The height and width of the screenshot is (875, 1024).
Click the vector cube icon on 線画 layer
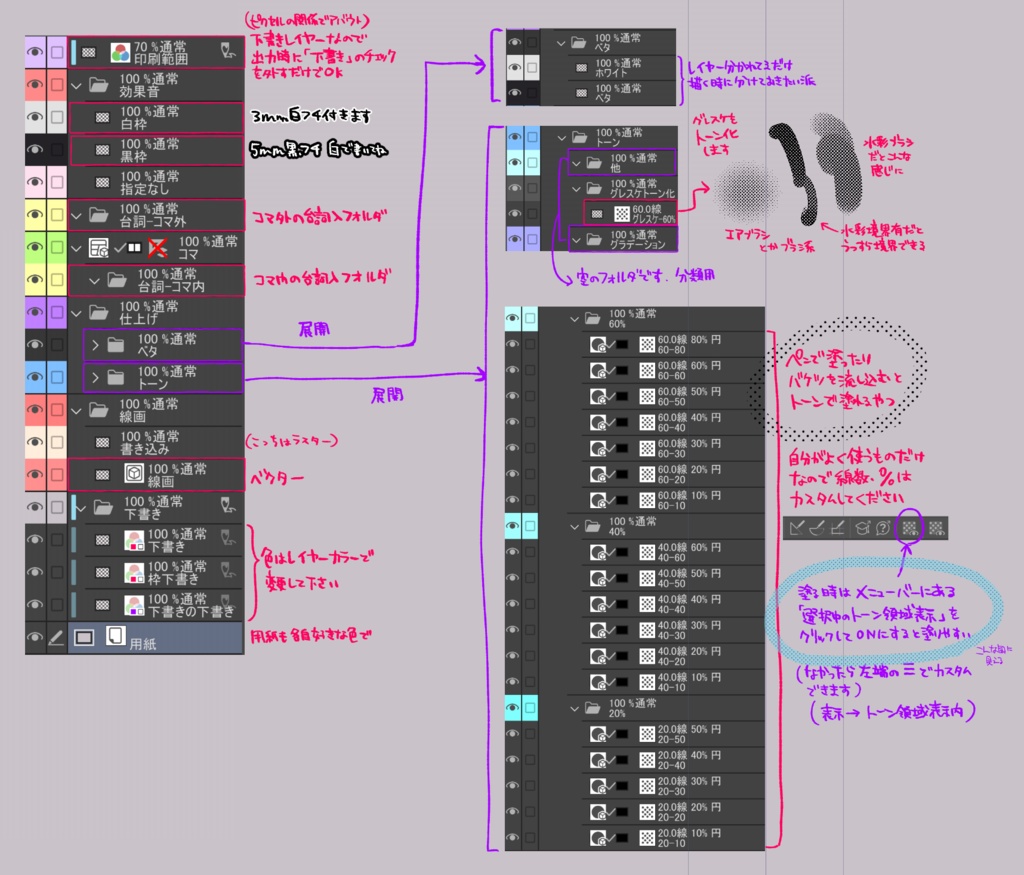(134, 473)
